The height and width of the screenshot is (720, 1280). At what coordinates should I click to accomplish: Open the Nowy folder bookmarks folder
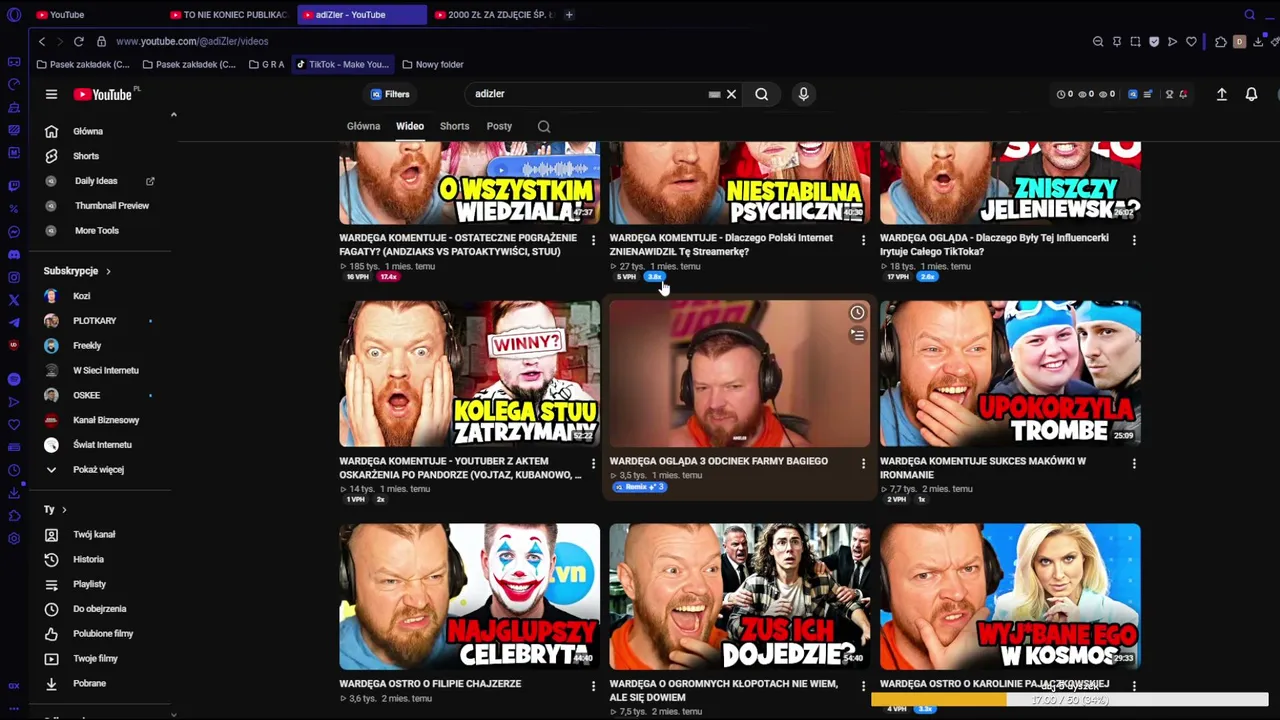[x=433, y=64]
